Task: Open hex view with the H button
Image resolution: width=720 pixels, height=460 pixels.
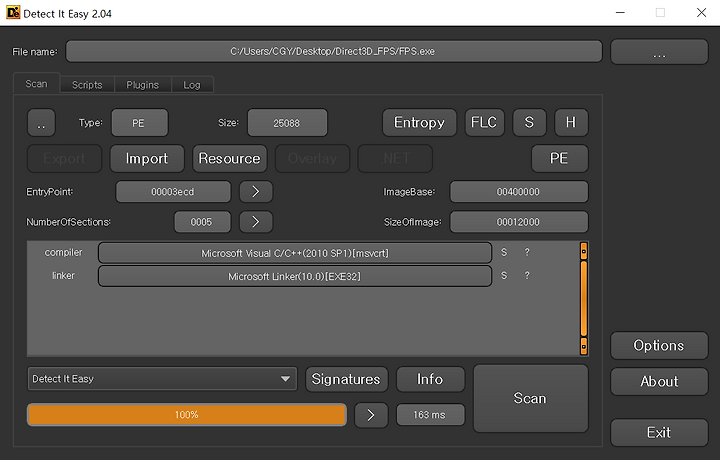Action: [x=571, y=123]
